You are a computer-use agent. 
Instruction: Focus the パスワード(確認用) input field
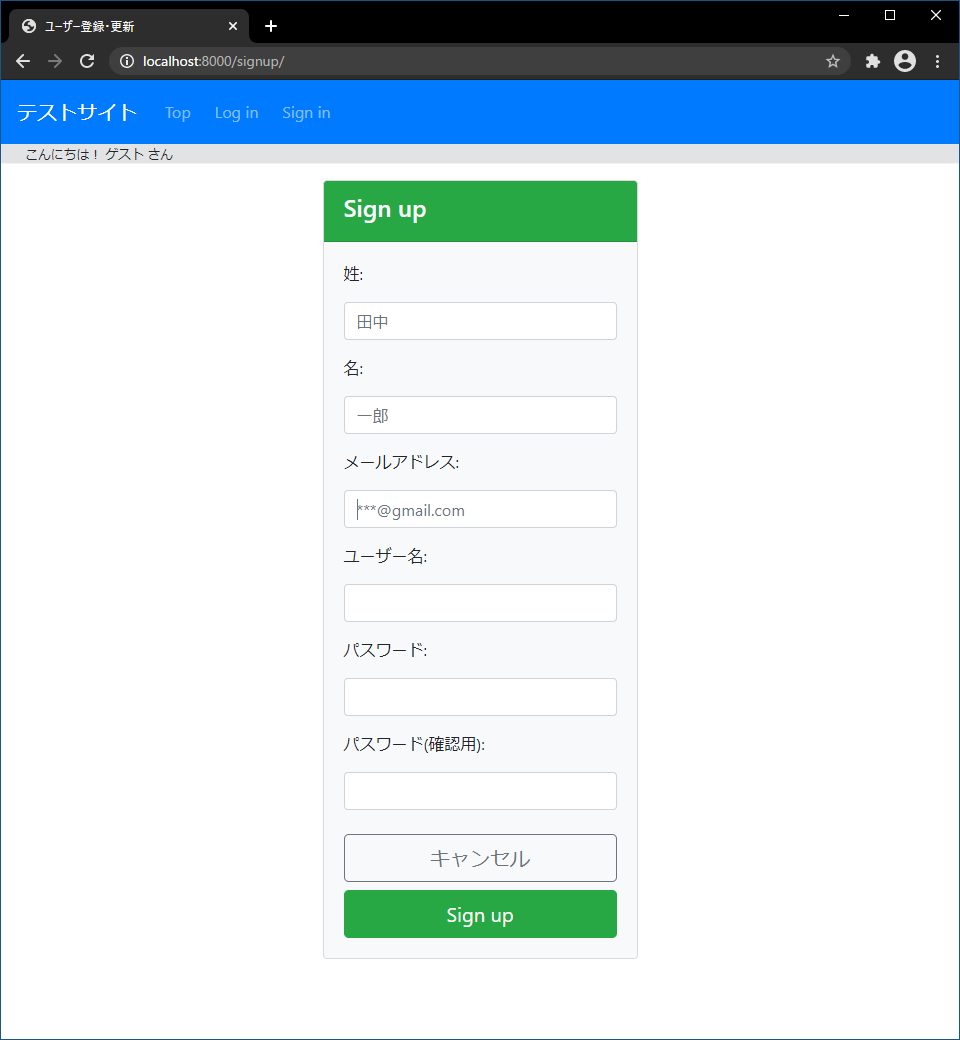pos(480,791)
